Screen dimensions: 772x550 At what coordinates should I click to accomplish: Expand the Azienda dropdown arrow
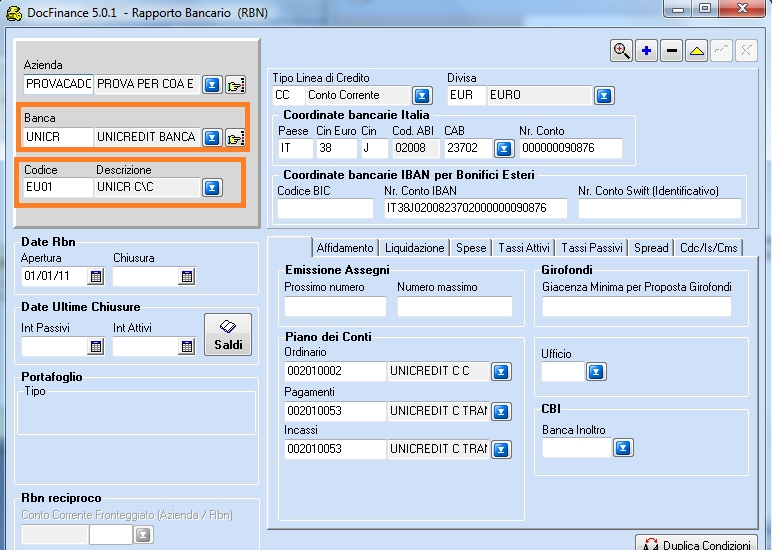[212, 85]
